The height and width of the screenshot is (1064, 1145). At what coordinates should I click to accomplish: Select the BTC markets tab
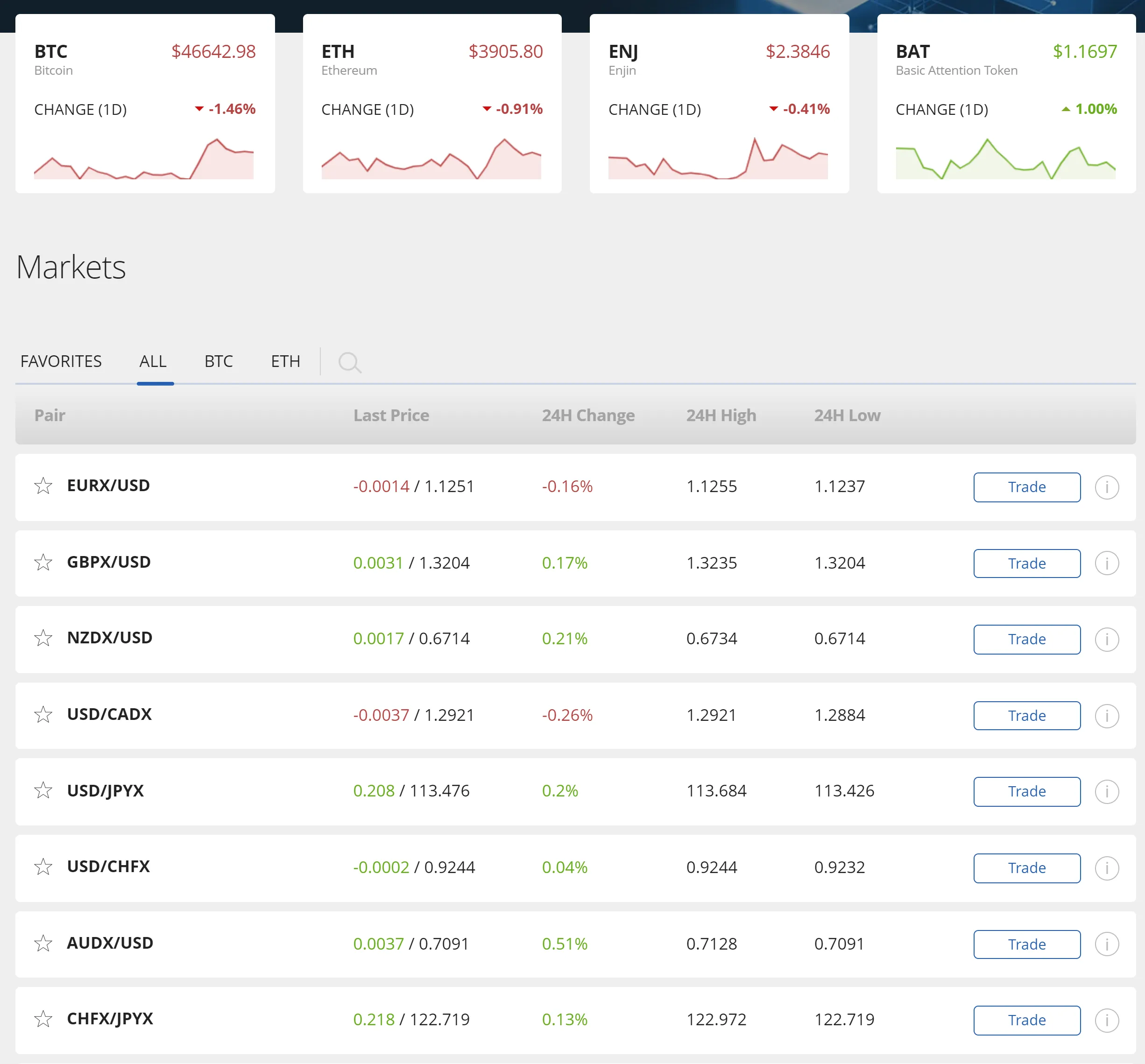(x=218, y=361)
